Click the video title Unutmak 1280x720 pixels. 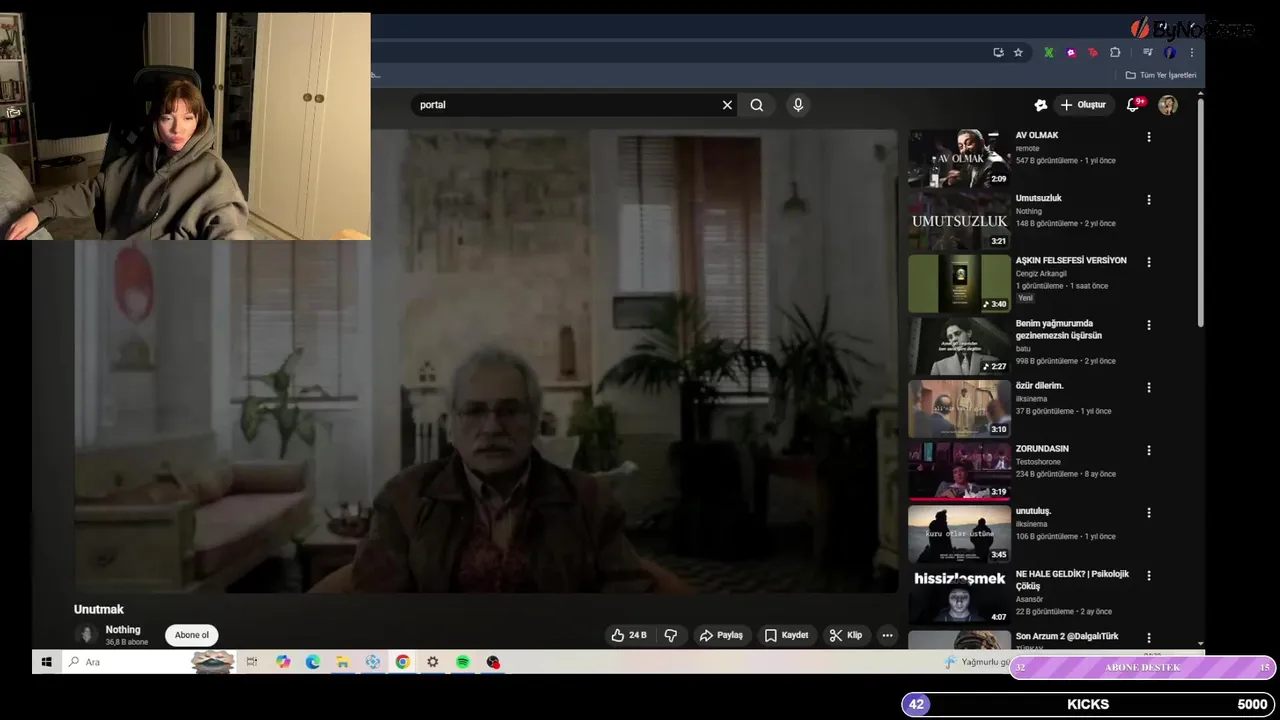pyautogui.click(x=99, y=609)
